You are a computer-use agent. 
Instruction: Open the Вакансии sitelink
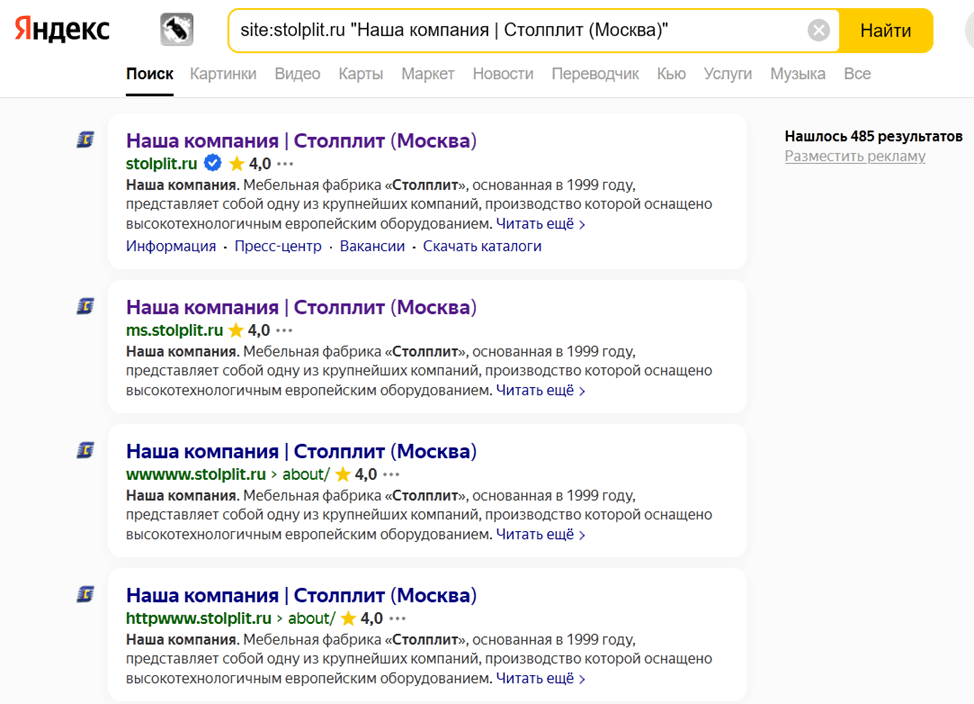click(372, 246)
